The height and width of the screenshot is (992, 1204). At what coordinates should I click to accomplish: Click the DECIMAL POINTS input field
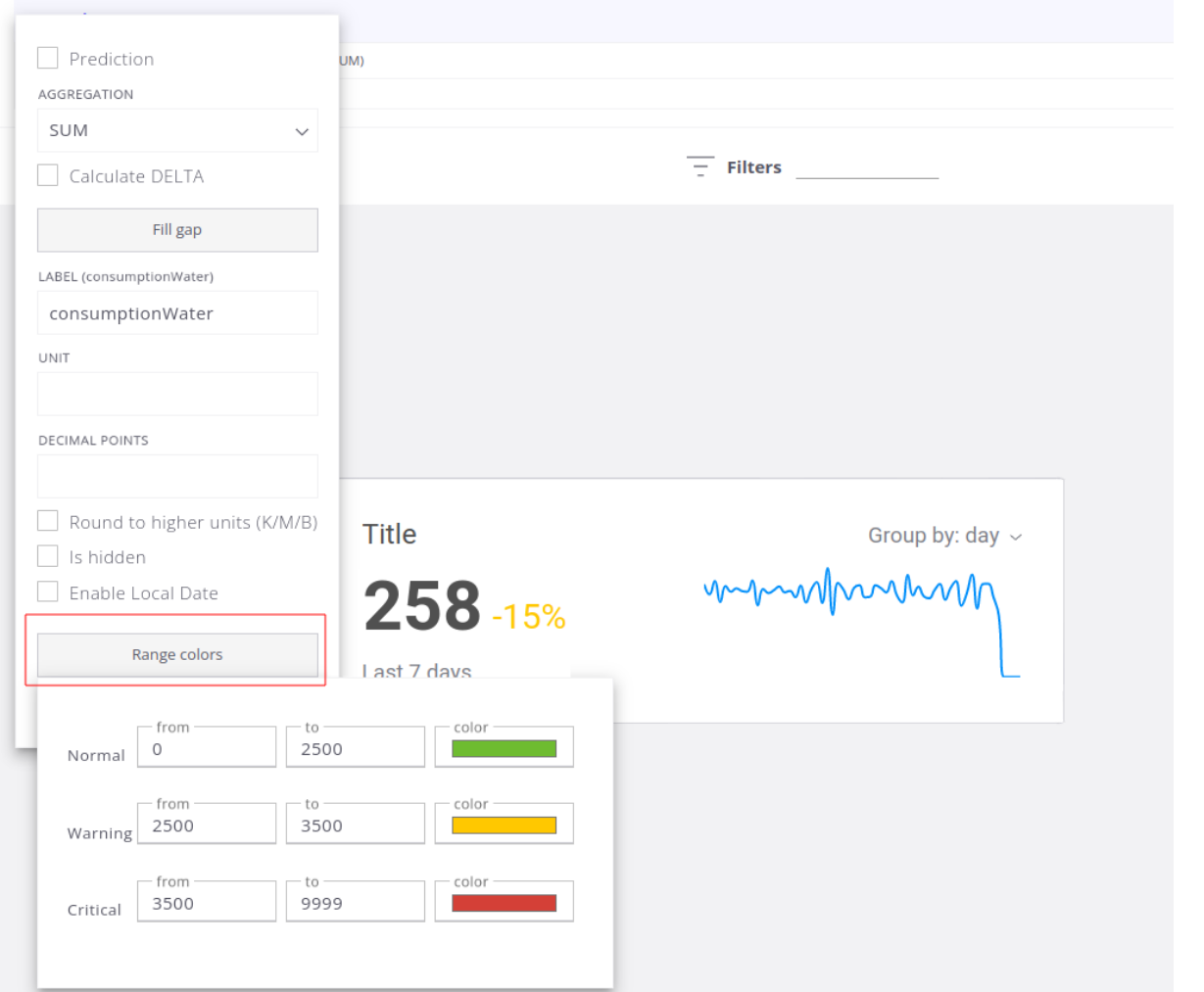pos(177,476)
